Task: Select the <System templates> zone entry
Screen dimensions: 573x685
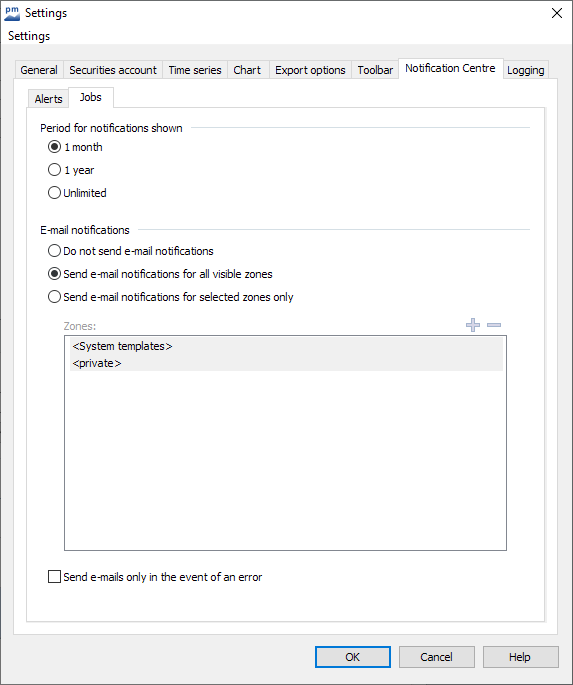Action: point(286,346)
